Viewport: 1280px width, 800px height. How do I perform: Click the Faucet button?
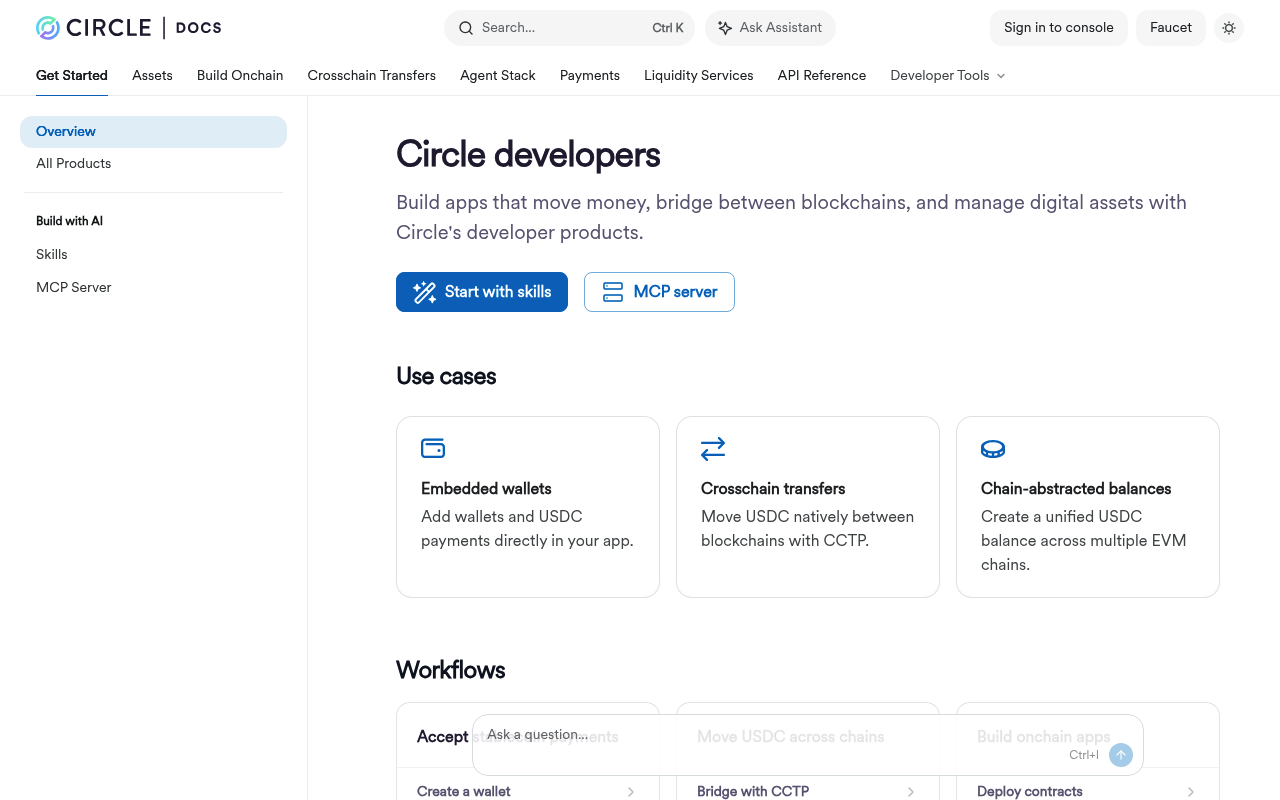(x=1171, y=28)
